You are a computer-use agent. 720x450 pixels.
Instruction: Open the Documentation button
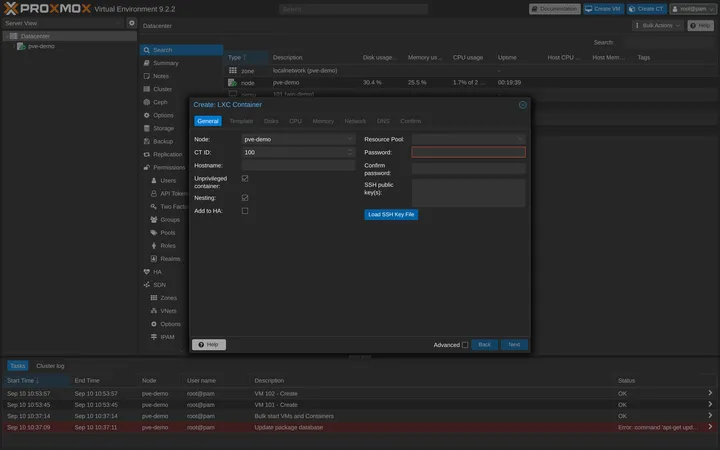pyautogui.click(x=555, y=9)
